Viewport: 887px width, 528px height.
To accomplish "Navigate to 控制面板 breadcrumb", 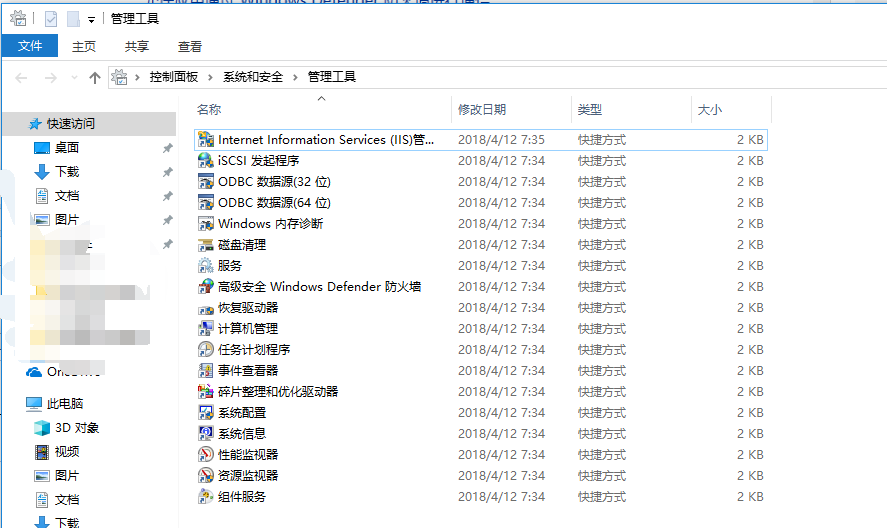I will [x=174, y=77].
